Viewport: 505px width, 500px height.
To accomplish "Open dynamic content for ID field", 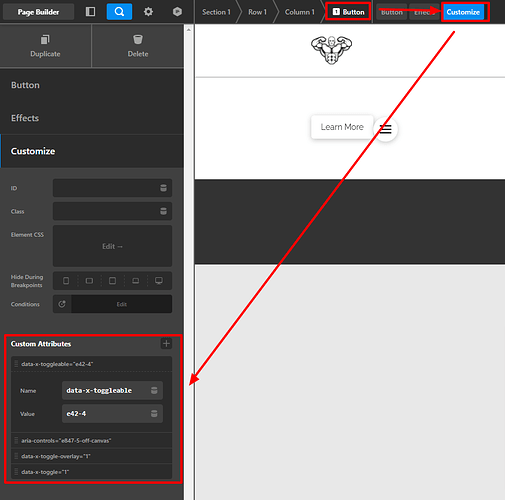I will tap(163, 188).
